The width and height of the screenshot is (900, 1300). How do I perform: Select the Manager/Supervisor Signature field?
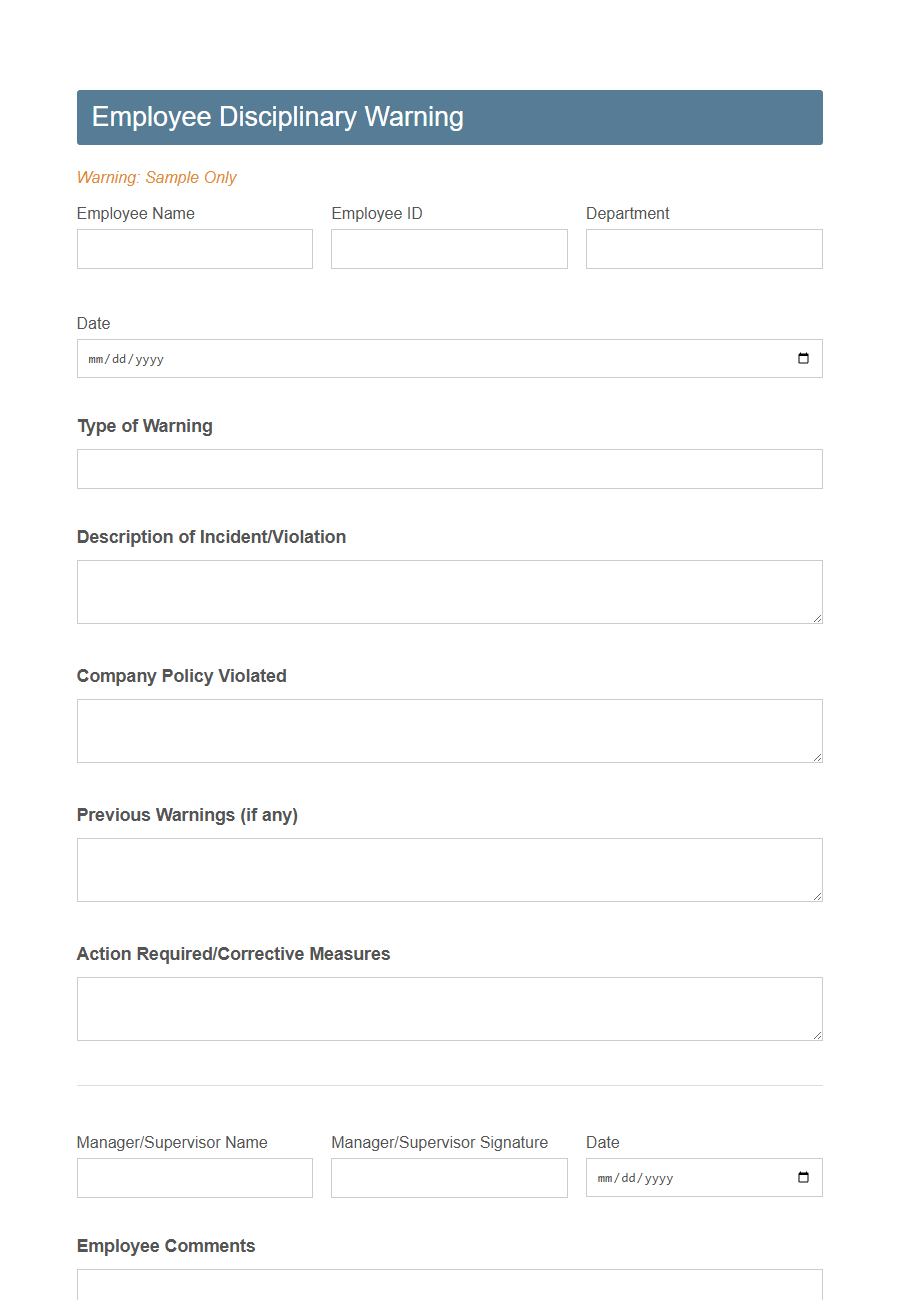(x=448, y=1177)
